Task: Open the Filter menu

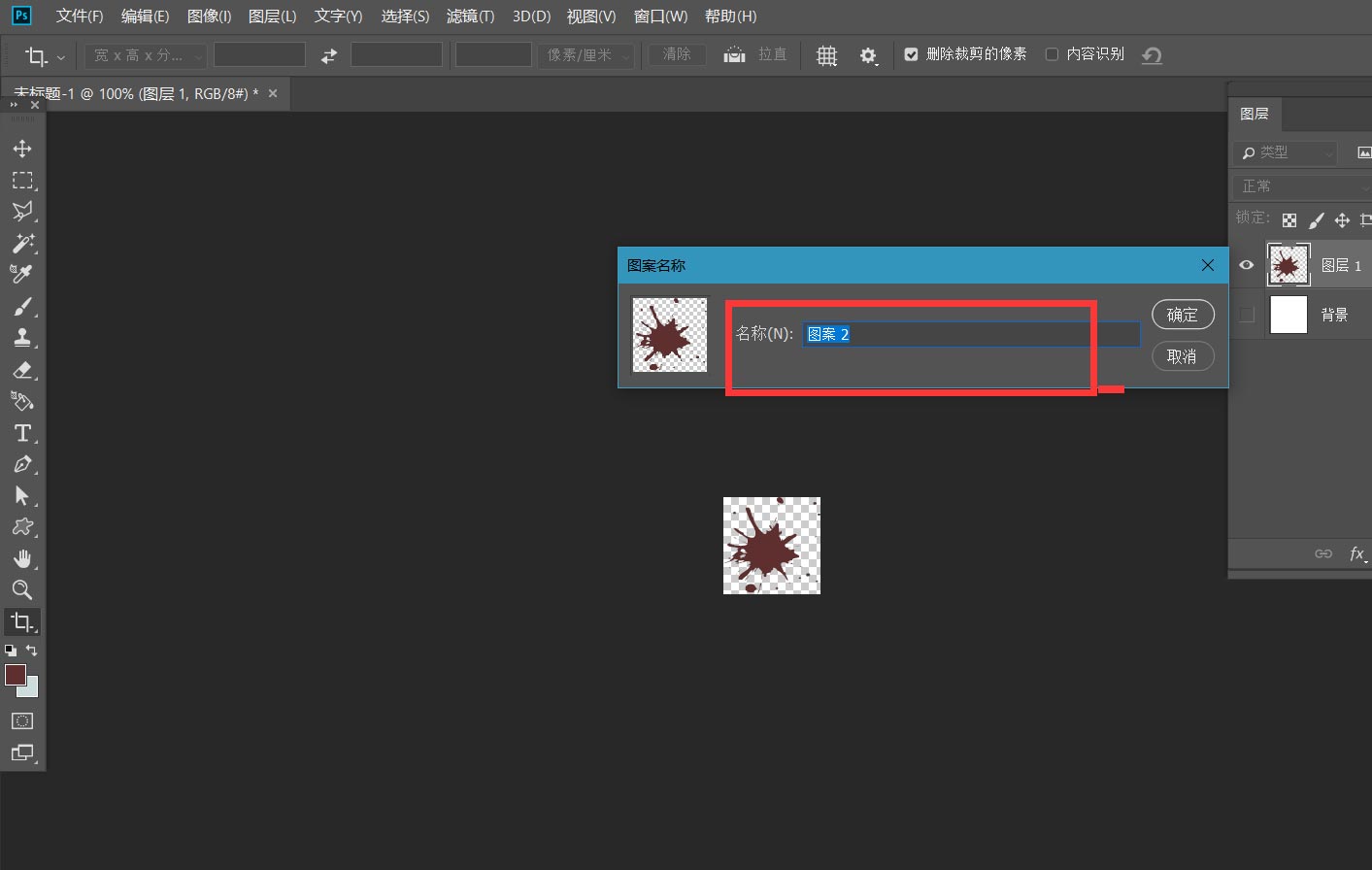Action: click(470, 17)
